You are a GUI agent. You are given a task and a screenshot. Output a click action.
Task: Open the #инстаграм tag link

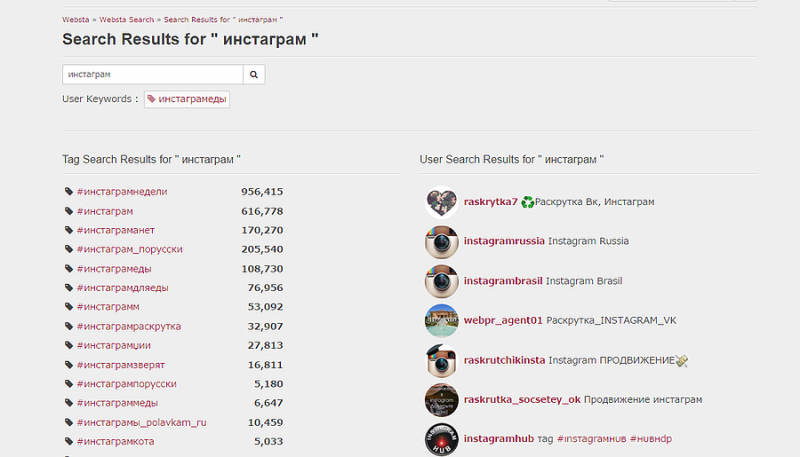105,211
